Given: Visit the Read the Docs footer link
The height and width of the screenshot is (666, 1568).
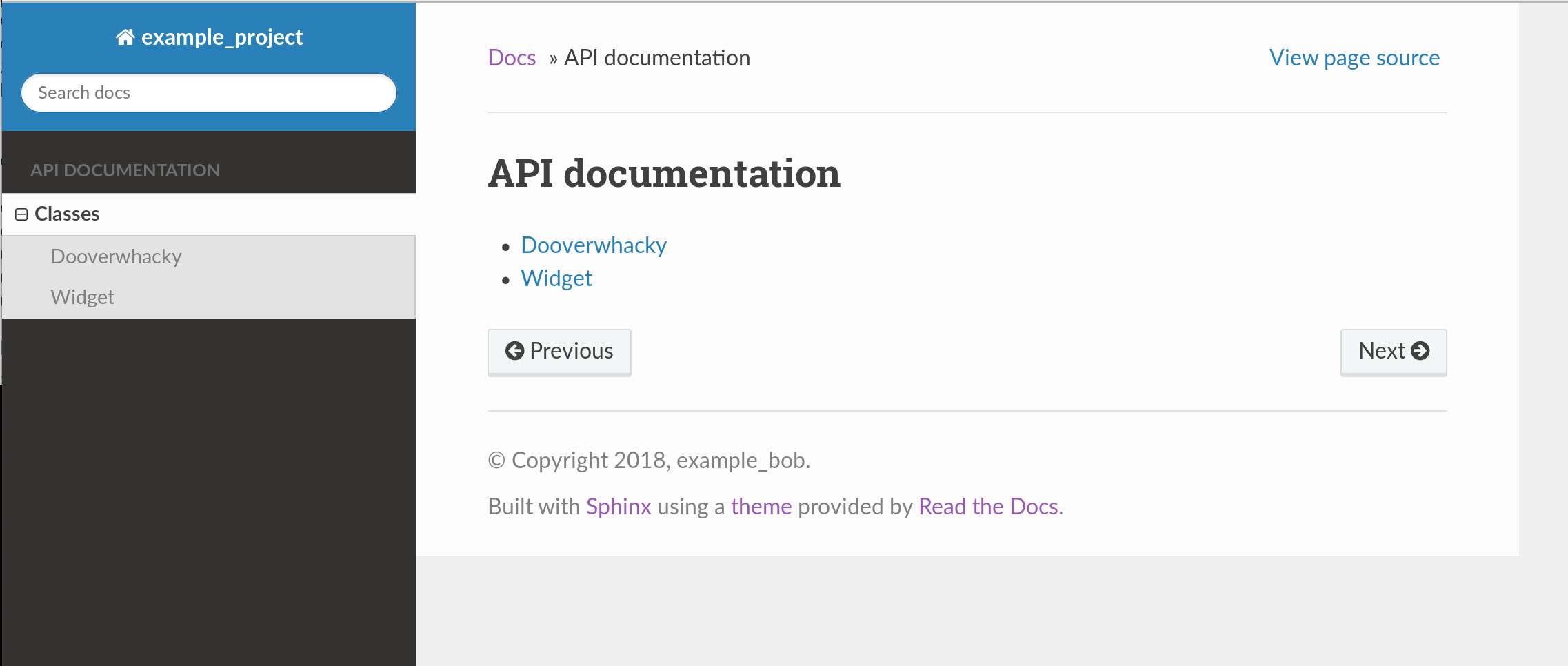Looking at the screenshot, I should pos(988,507).
